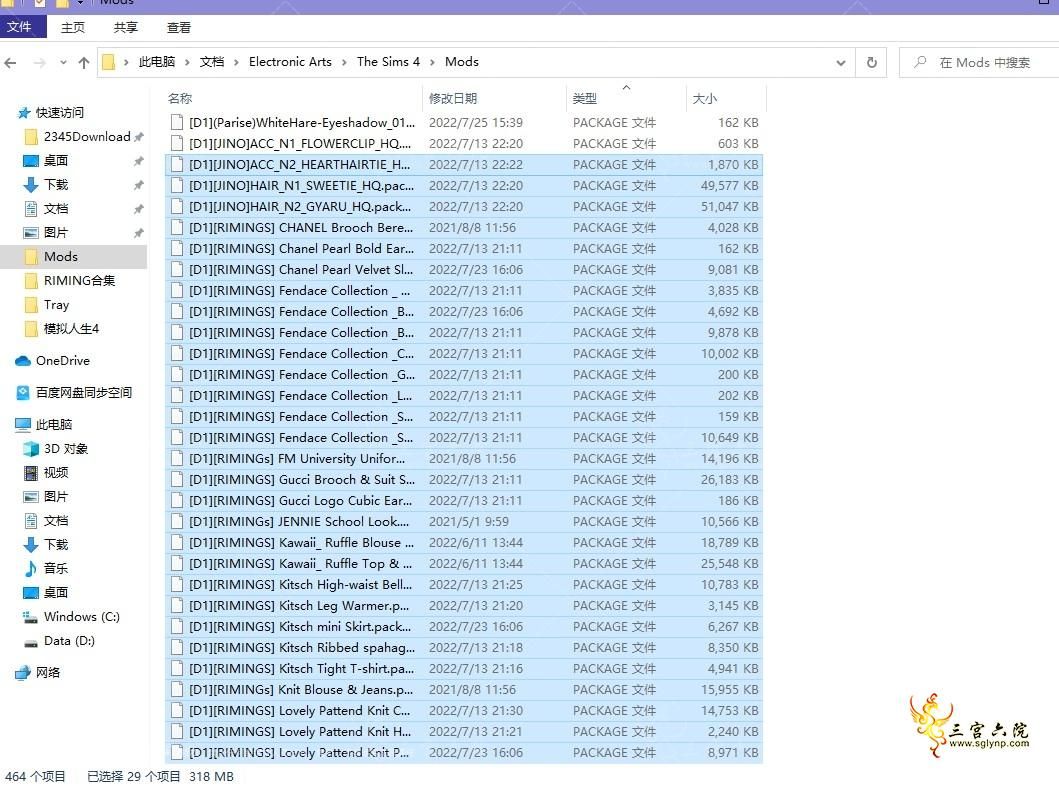The height and width of the screenshot is (788, 1059).
Task: Select ACC_N1_FLOWERCLIP_HQ package file
Action: [x=464, y=143]
